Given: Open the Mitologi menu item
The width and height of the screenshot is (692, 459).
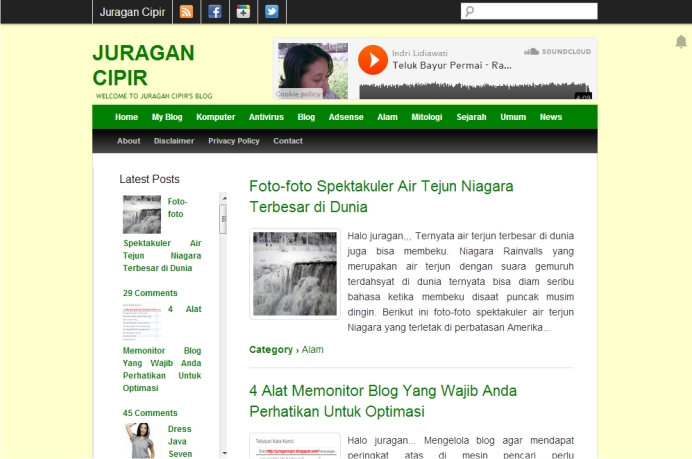Looking at the screenshot, I should click(x=427, y=117).
